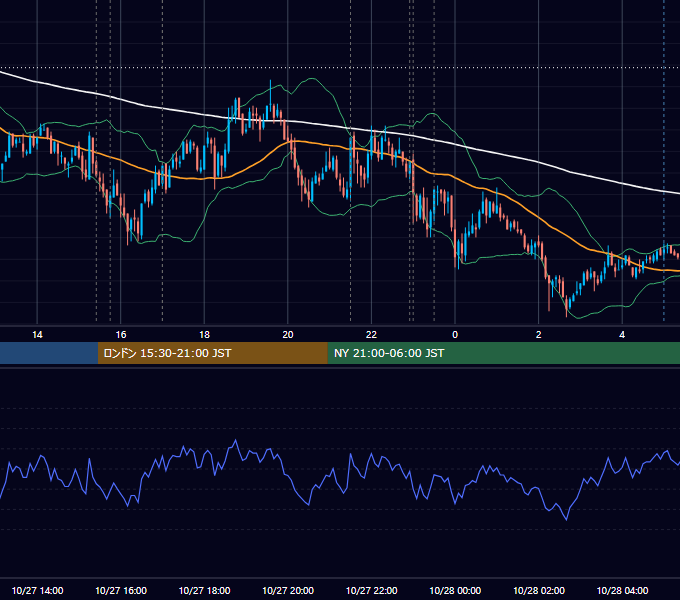
Task: Click the blue session bar before ロンドン
Action: [49, 353]
